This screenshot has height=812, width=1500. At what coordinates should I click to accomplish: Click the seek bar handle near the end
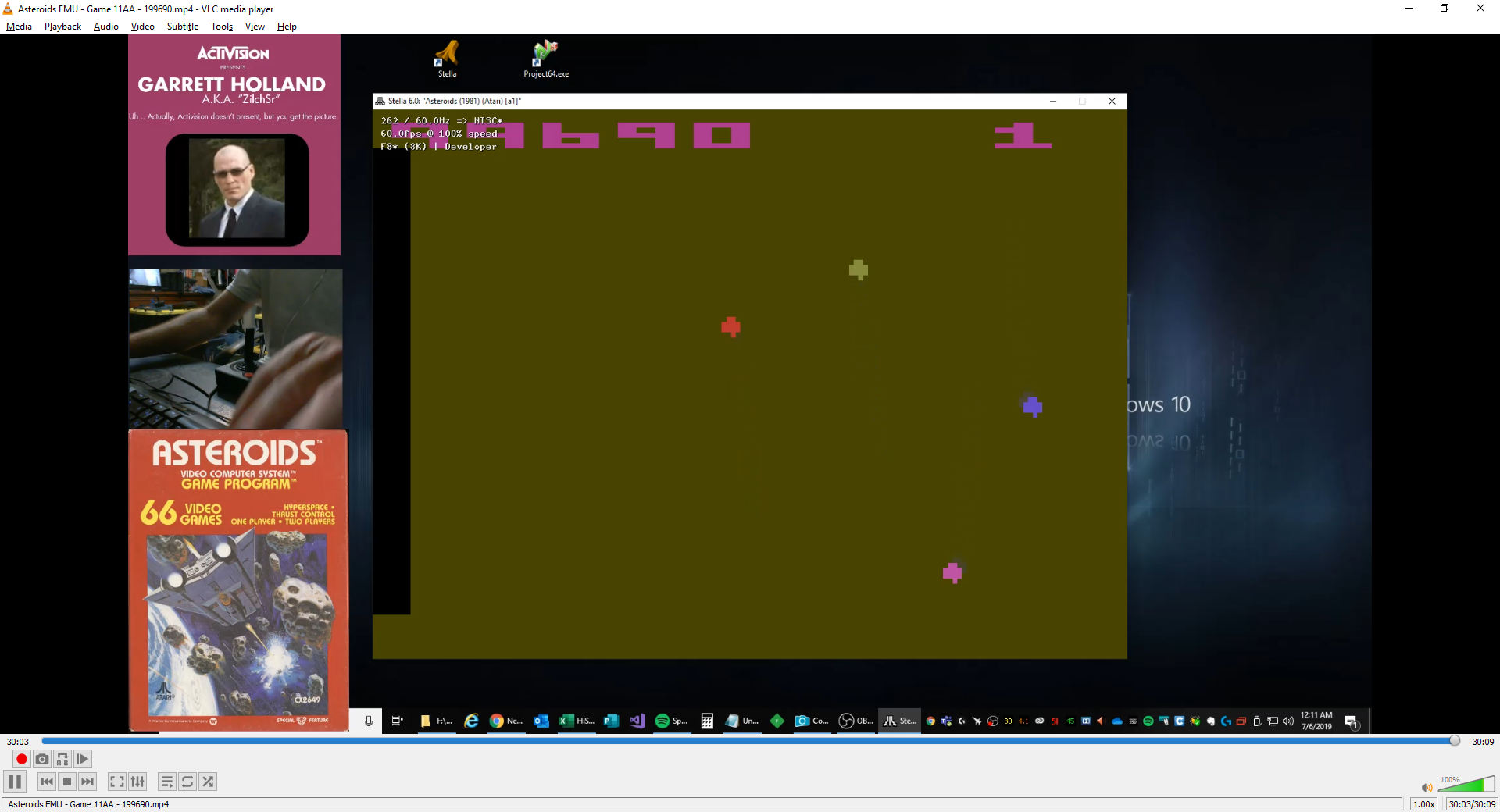point(1454,741)
